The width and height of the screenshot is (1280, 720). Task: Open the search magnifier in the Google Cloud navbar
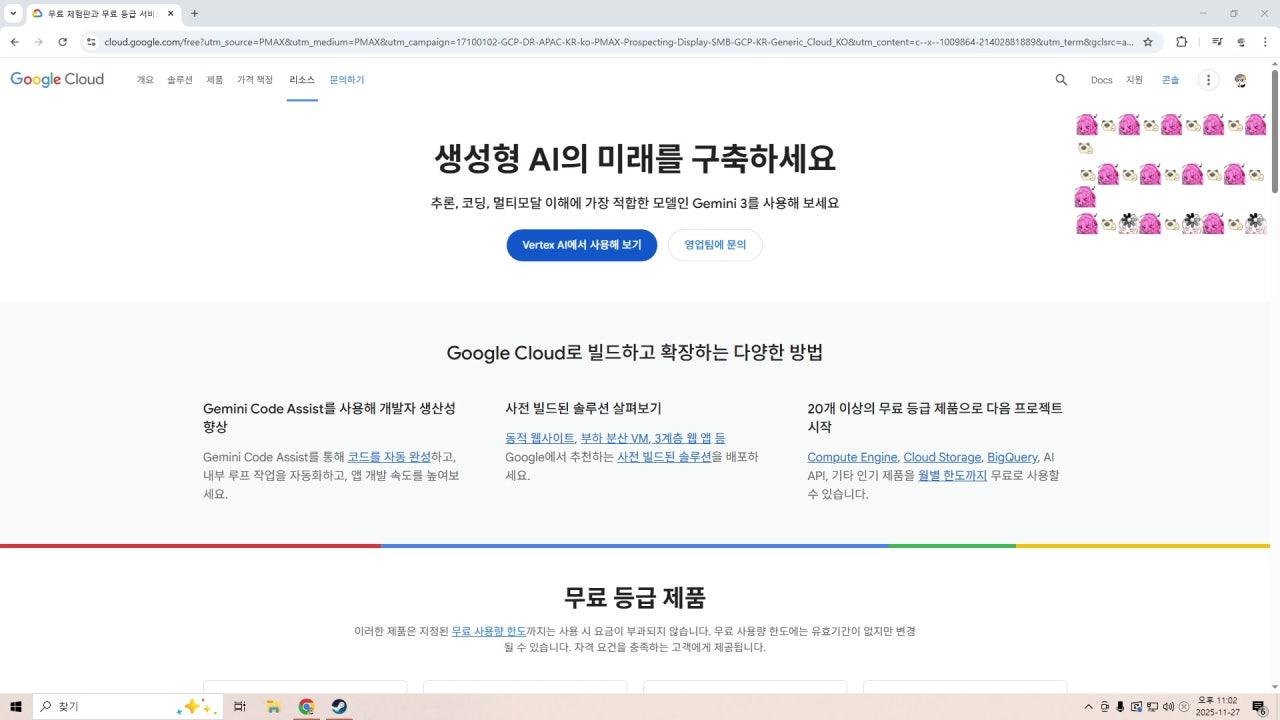click(x=1060, y=80)
